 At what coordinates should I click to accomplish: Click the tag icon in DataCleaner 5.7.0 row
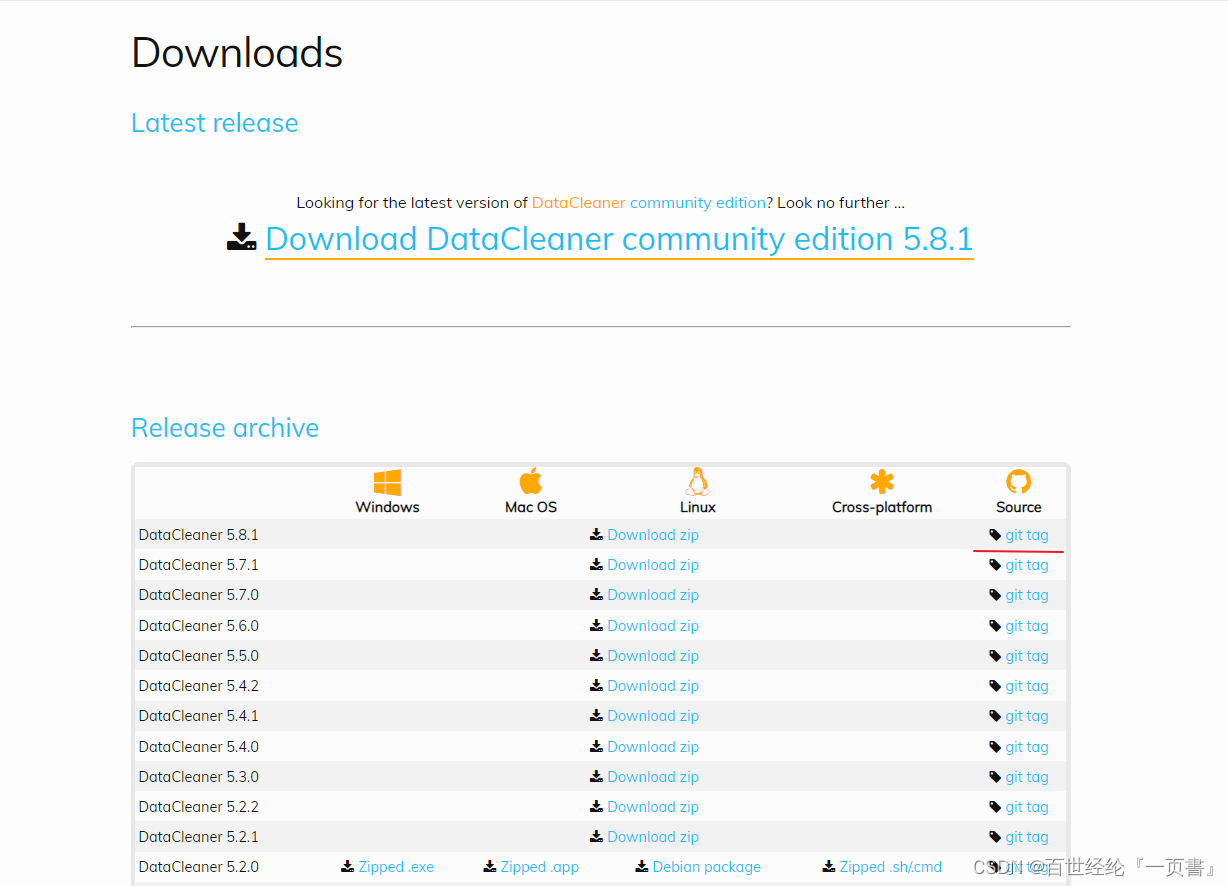(995, 595)
